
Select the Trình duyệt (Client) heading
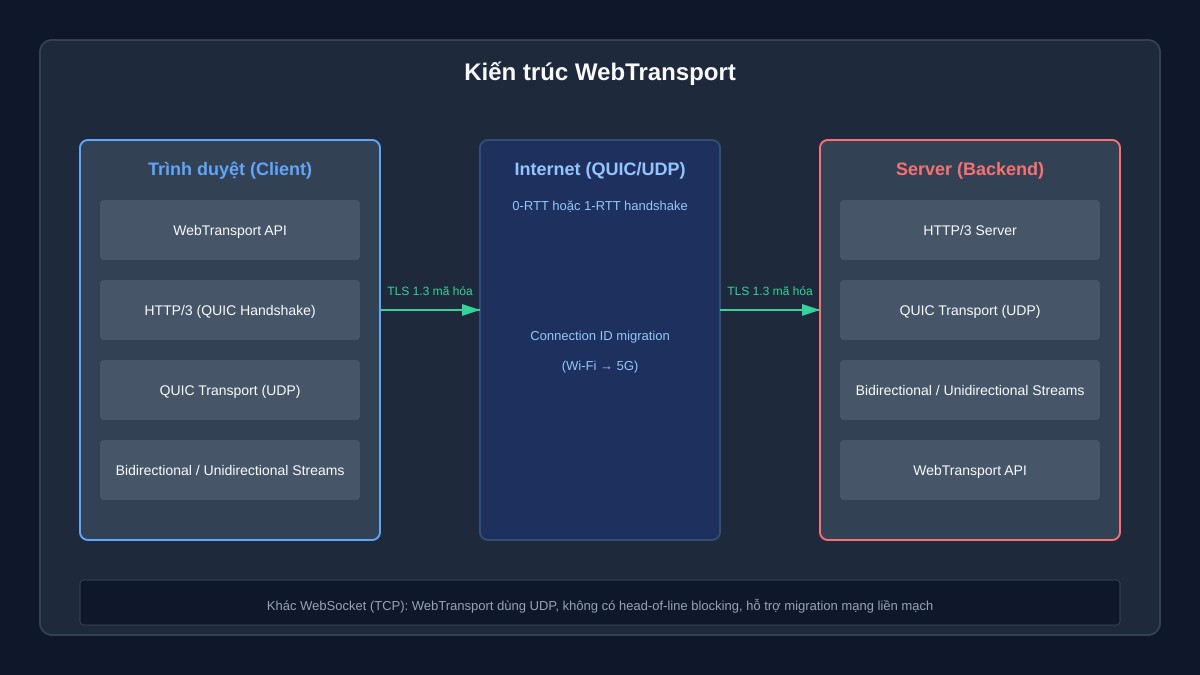(x=230, y=169)
